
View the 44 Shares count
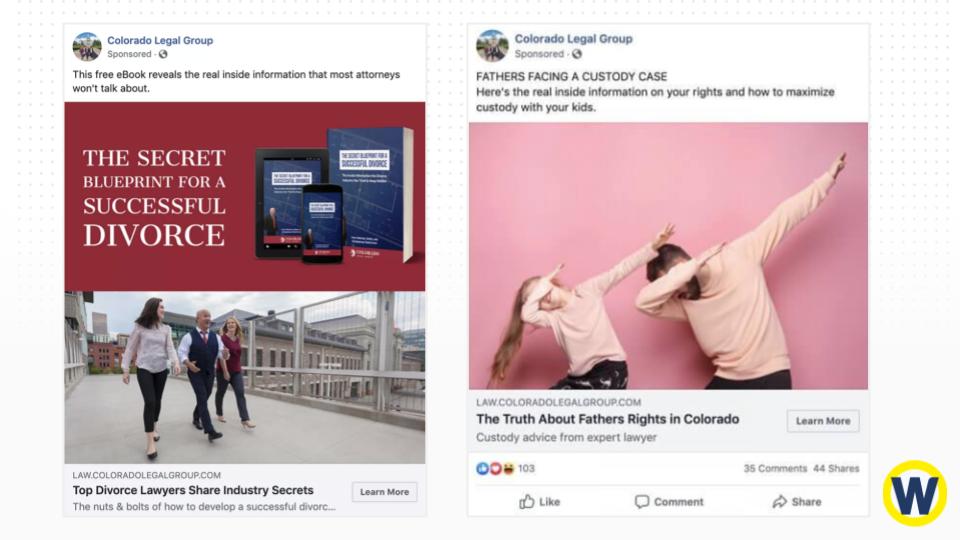tap(836, 469)
